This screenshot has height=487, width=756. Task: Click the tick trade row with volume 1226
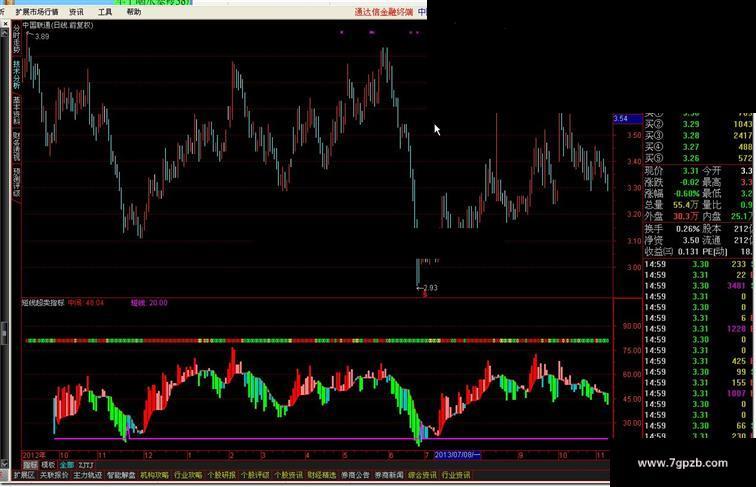[x=699, y=329]
